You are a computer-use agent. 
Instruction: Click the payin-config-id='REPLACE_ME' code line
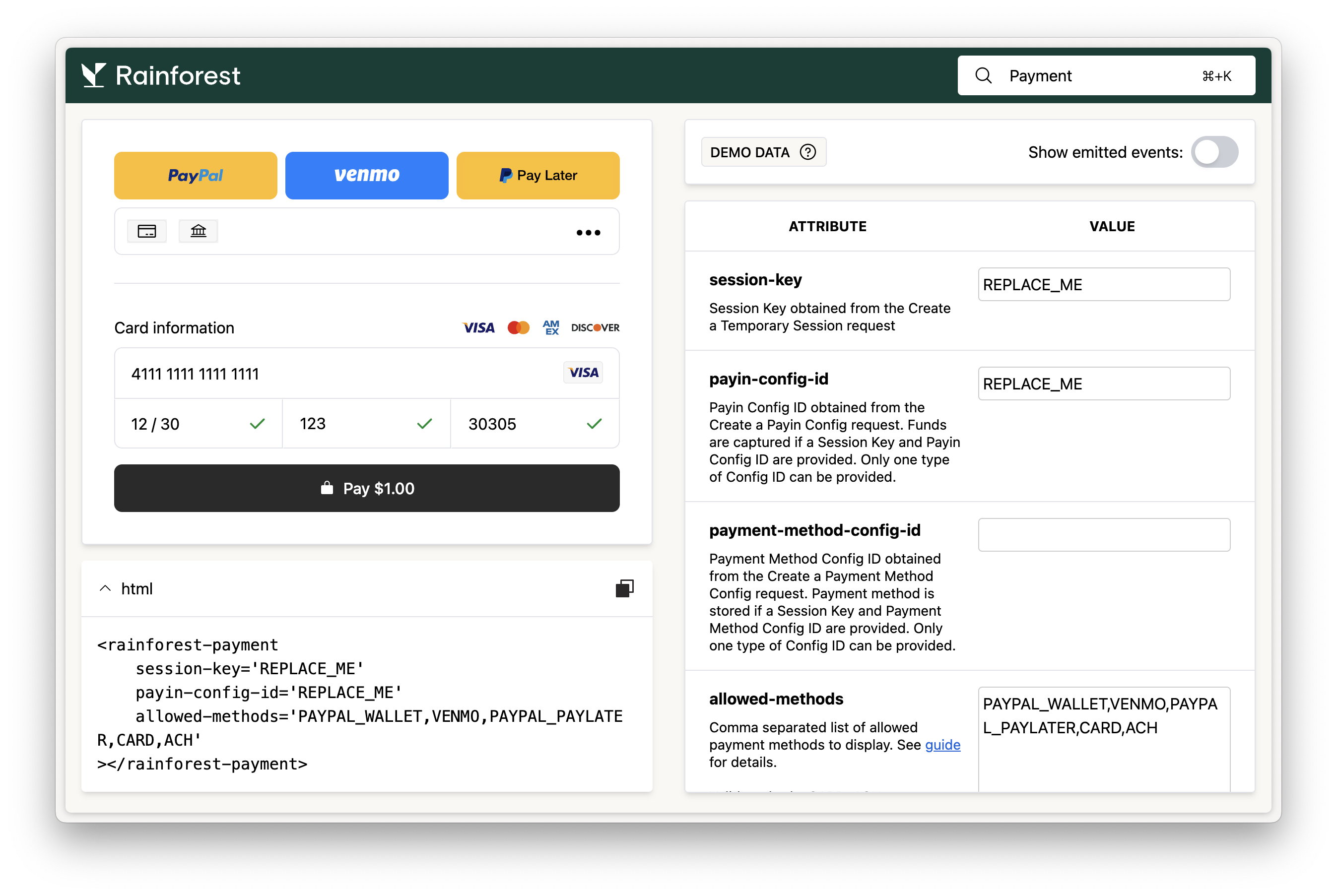coord(268,693)
